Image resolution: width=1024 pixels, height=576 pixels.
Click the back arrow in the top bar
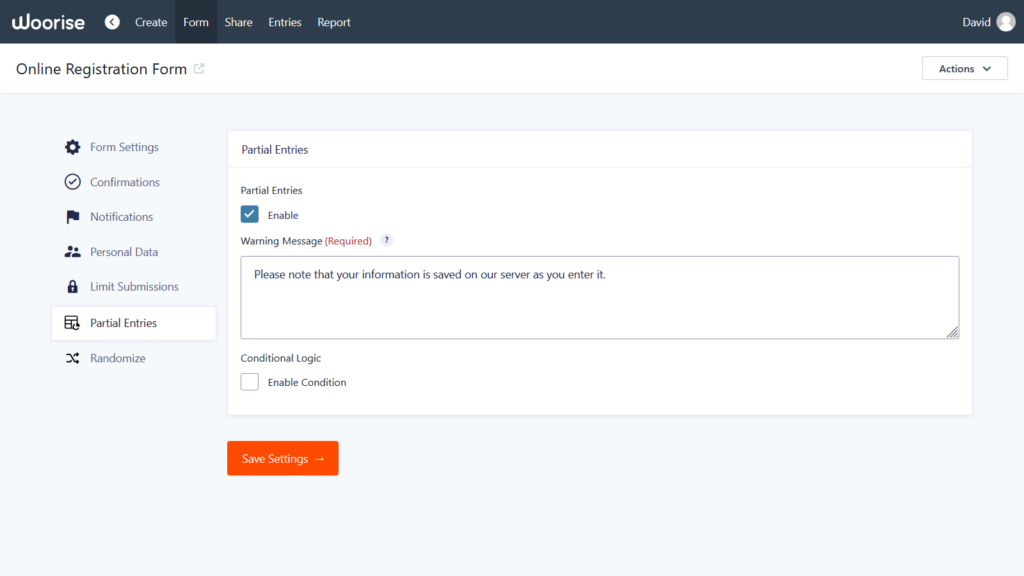[111, 21]
